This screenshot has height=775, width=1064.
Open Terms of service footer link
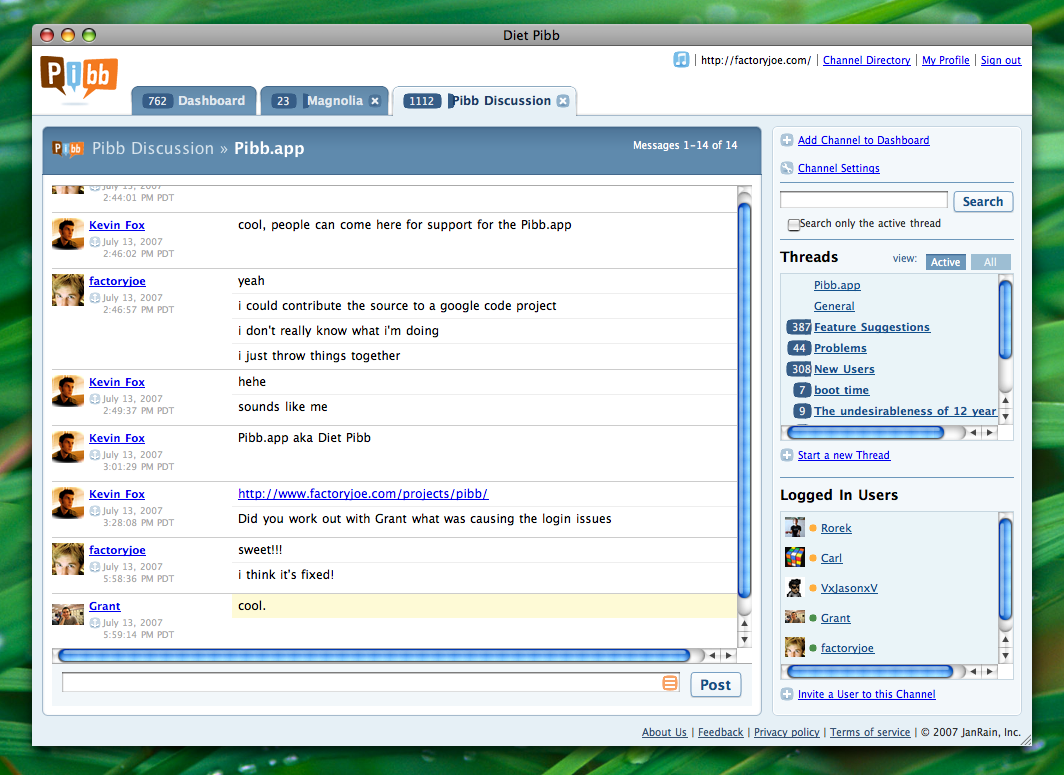tap(870, 732)
